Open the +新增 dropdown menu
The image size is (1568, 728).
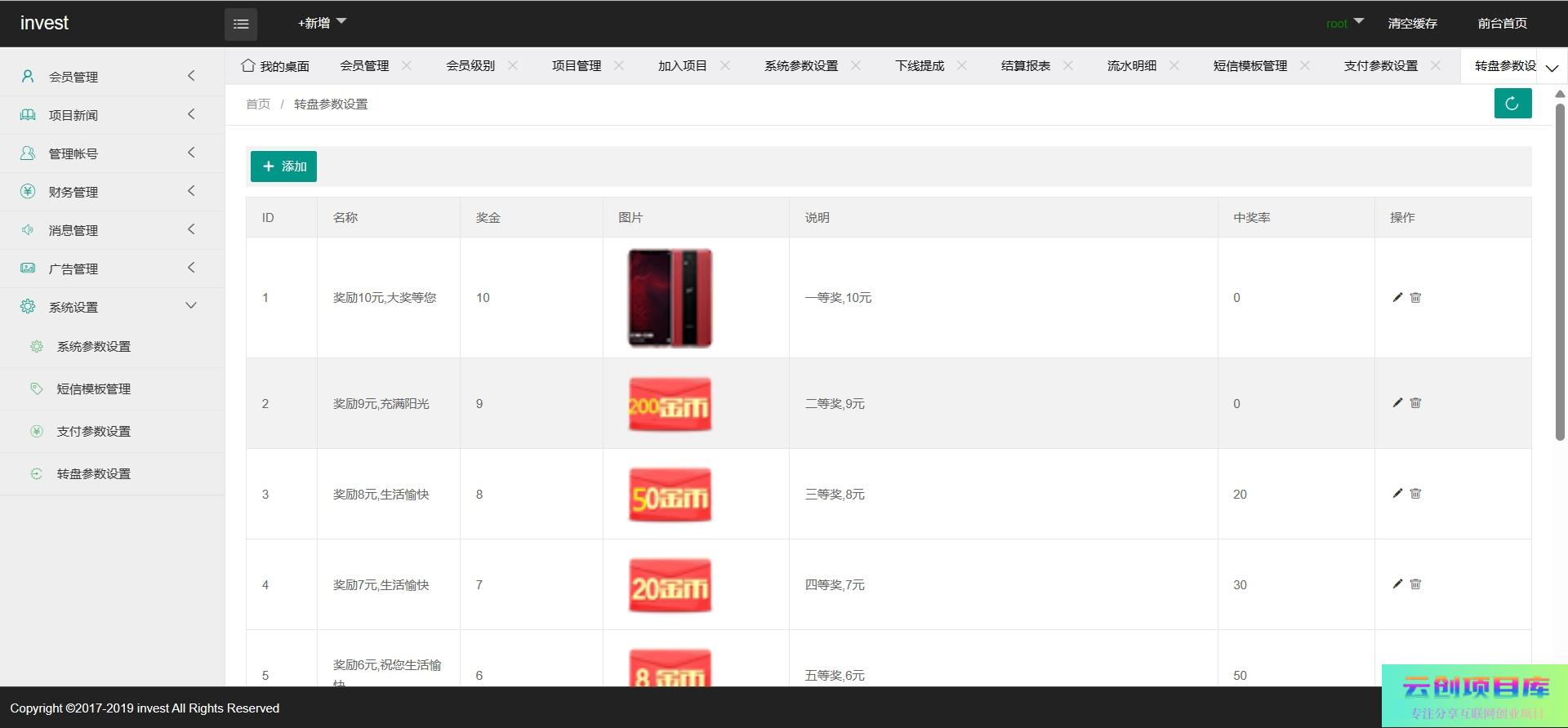322,23
